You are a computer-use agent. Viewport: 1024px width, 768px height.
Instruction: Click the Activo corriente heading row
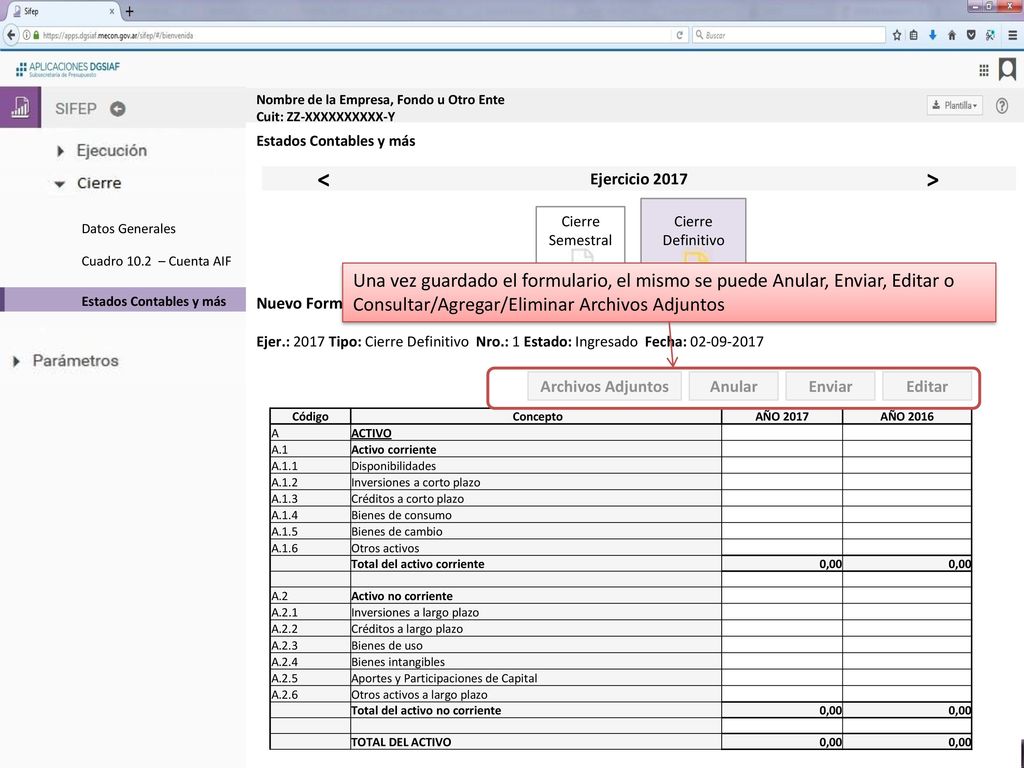point(620,449)
